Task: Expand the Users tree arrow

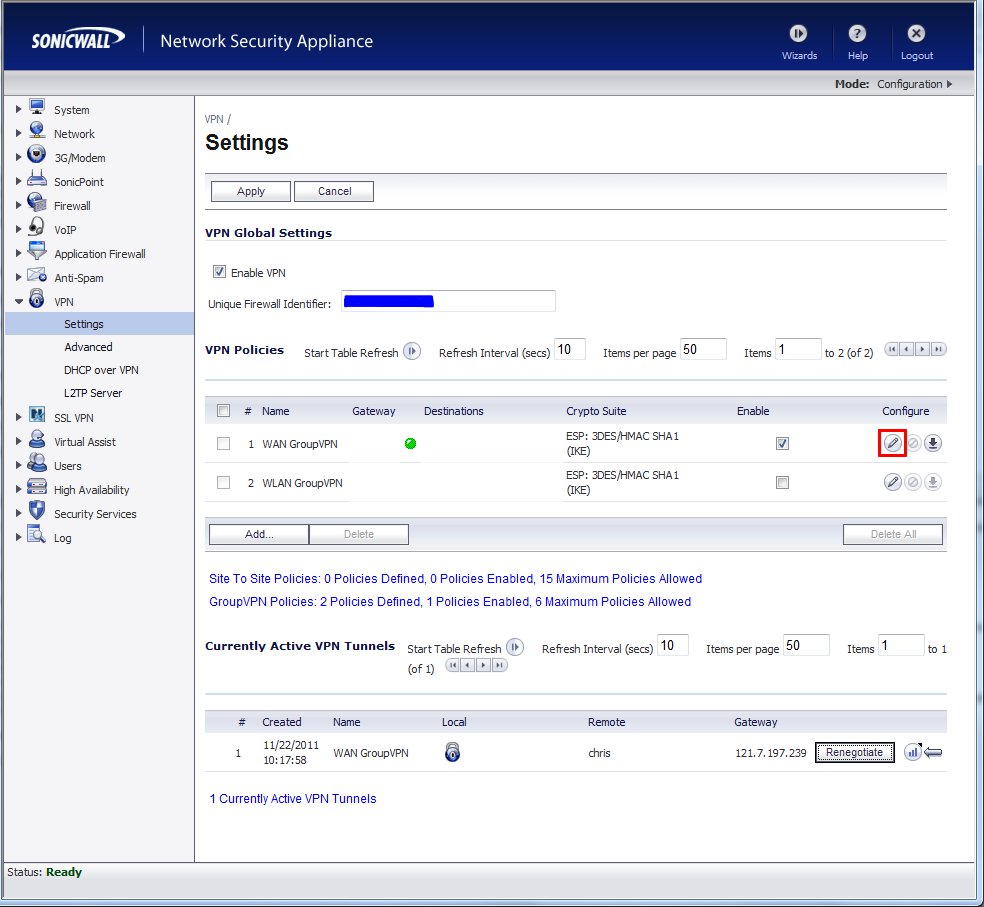Action: tap(18, 465)
